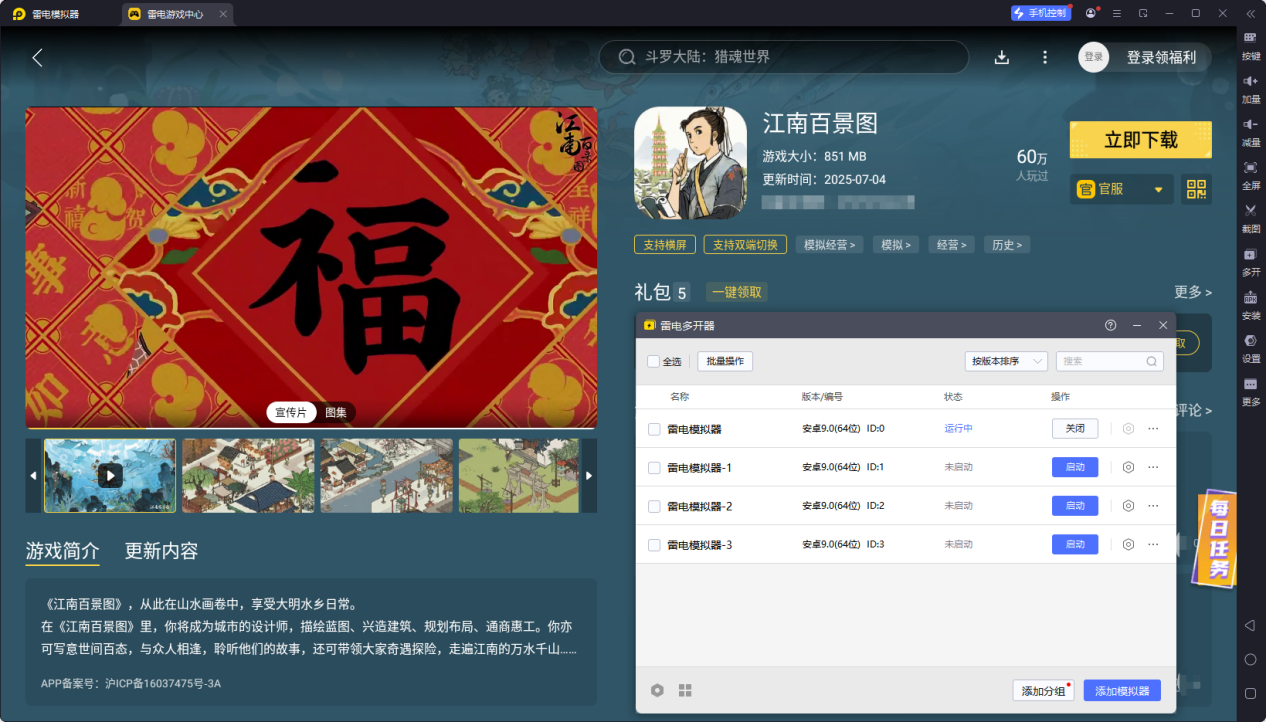
Task: Go back with the left arrow icon
Action: (x=38, y=58)
